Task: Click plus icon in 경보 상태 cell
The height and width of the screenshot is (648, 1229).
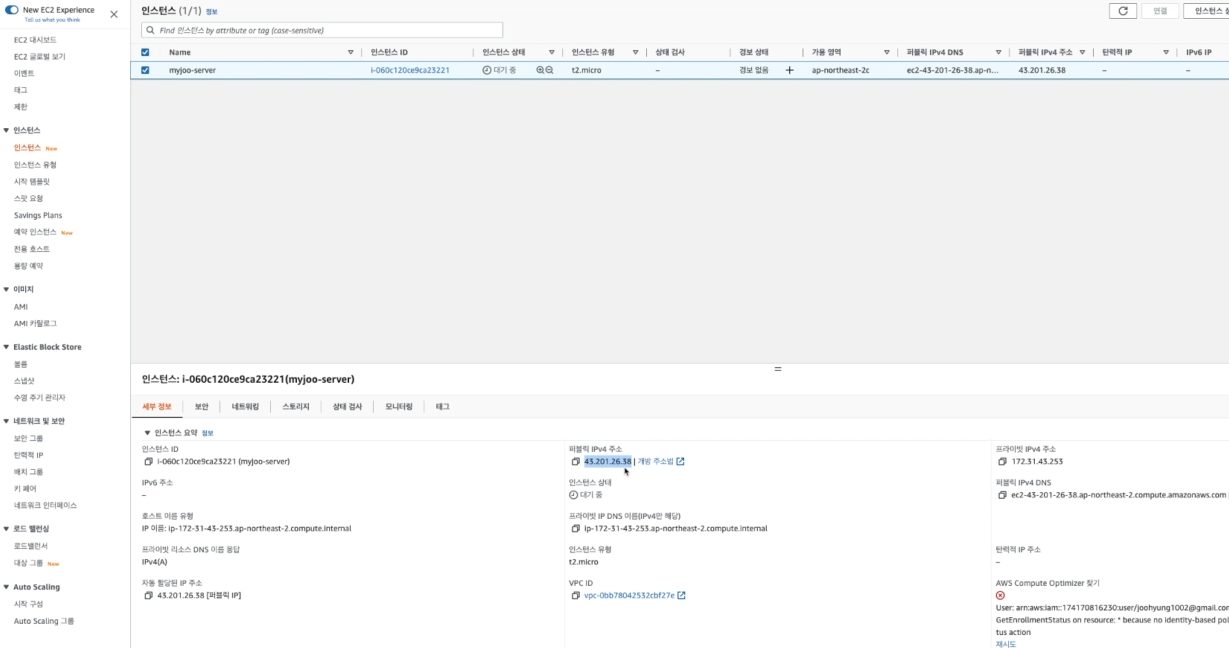Action: click(x=789, y=71)
